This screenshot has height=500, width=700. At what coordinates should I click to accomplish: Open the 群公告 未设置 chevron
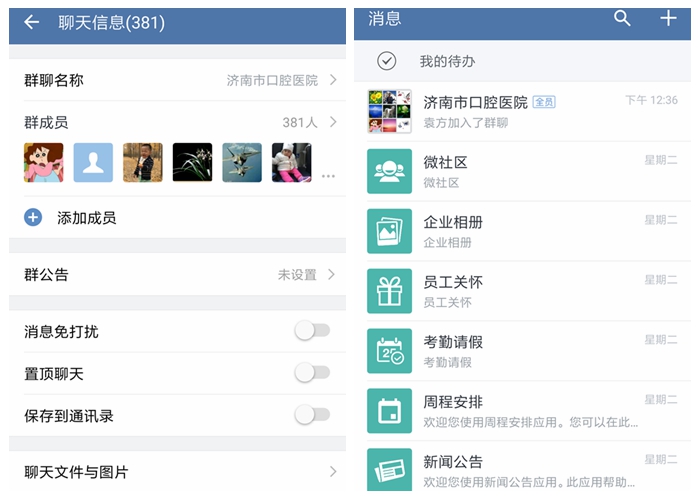[x=331, y=274]
